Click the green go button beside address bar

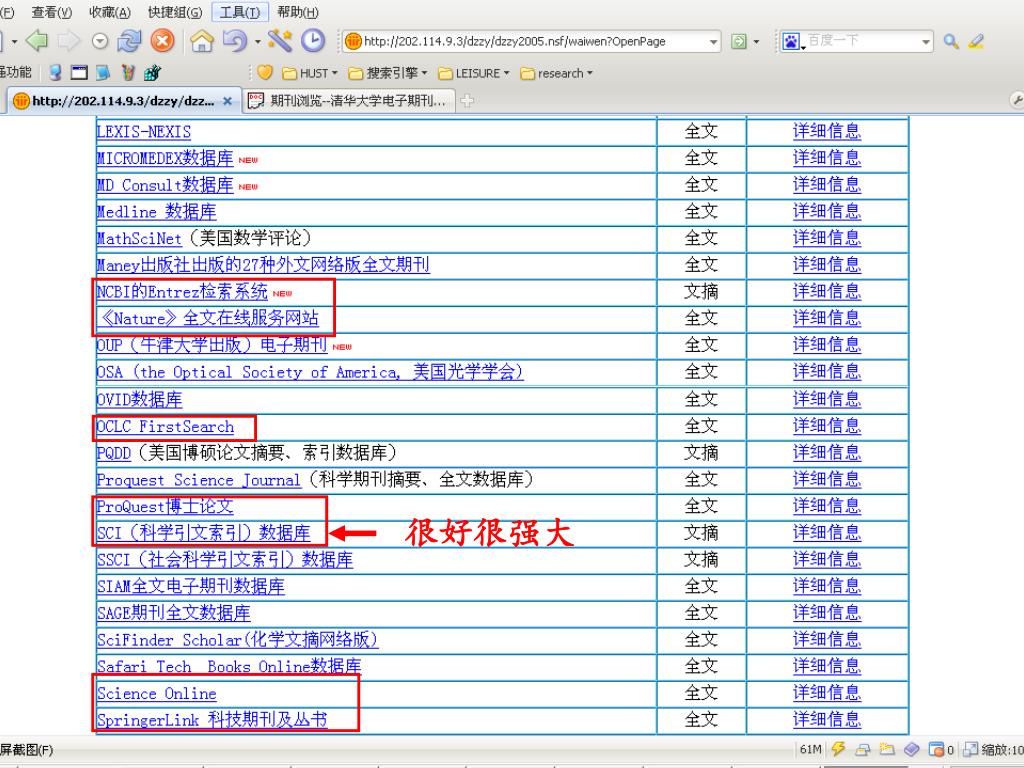coord(739,42)
